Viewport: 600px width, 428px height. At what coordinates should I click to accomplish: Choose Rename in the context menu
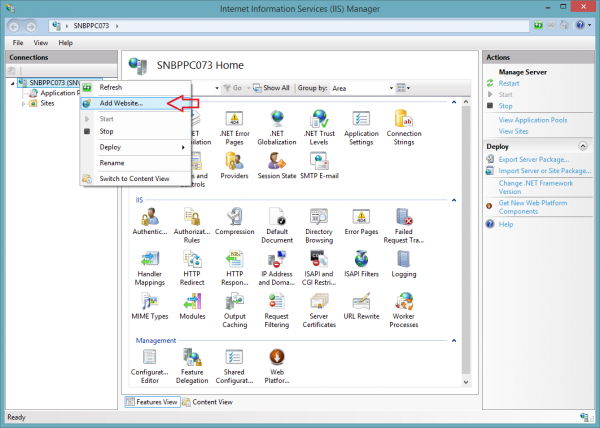tap(135, 163)
